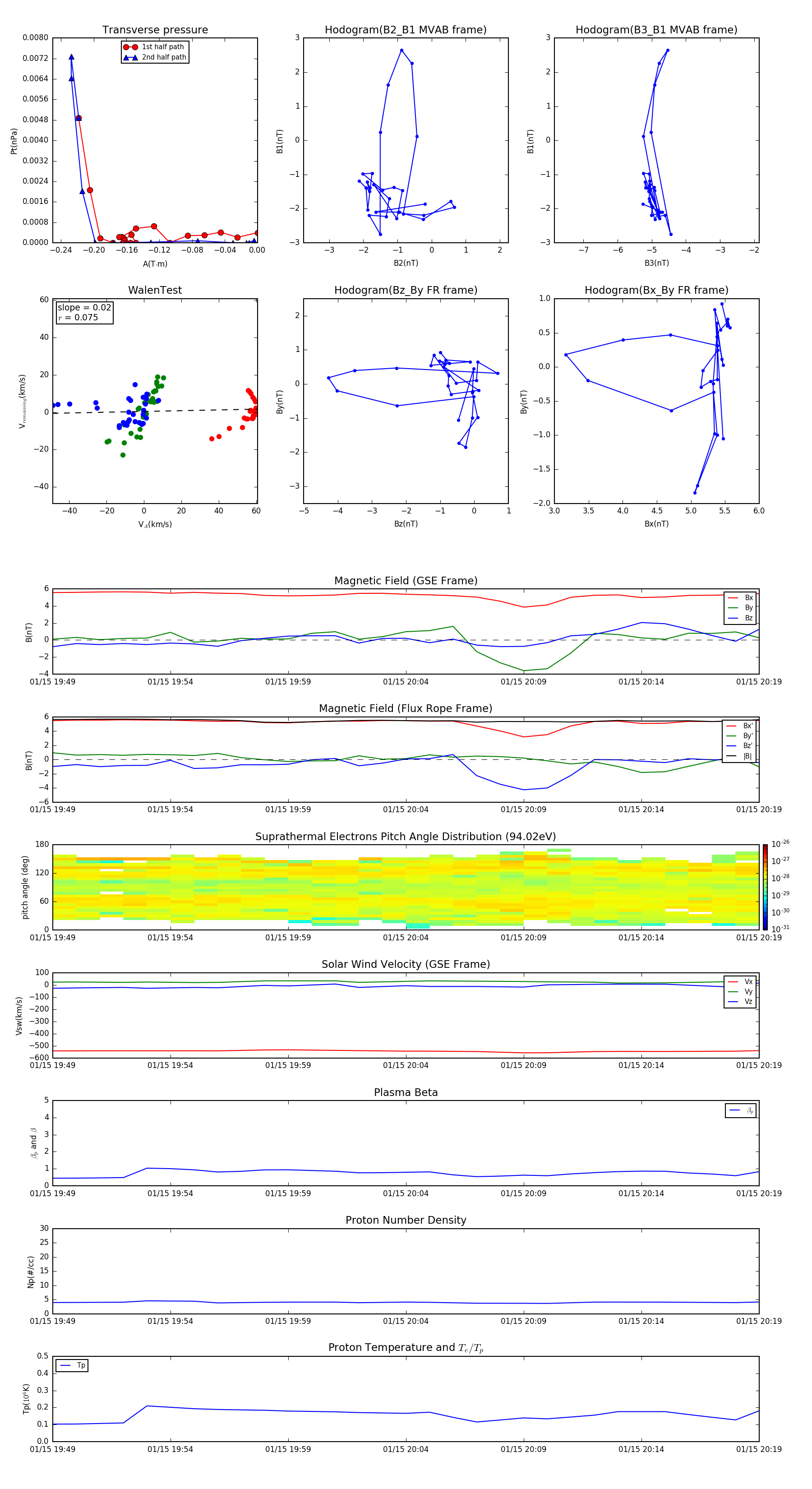Select the Vy legend entry in solar wind plot

740,992
